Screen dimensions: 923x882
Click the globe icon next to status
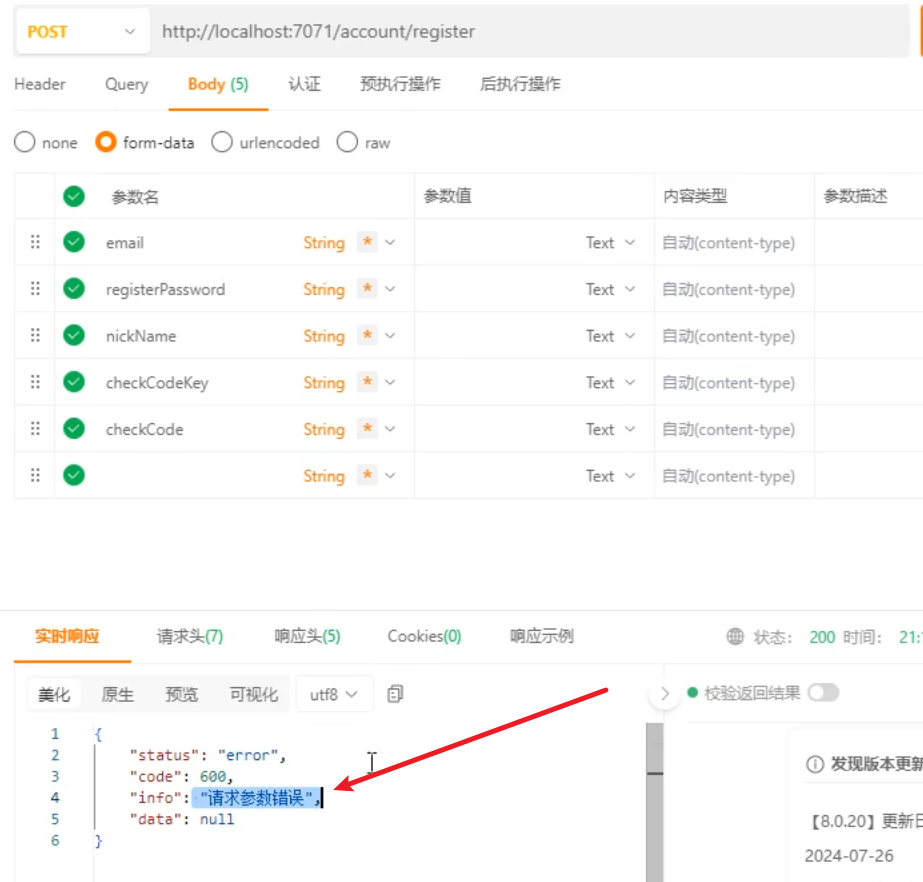tap(735, 637)
